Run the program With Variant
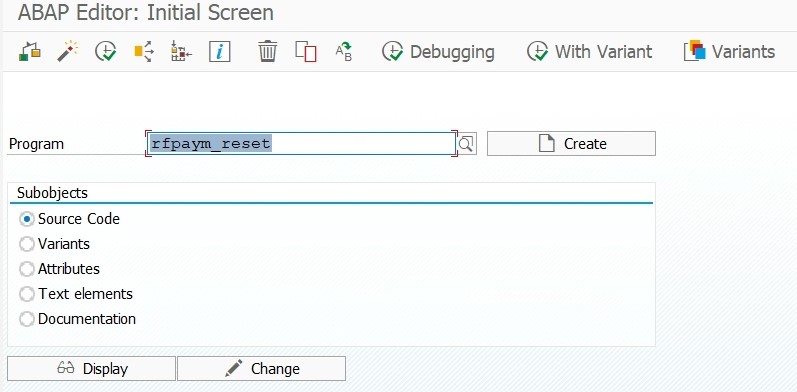Viewport: 797px width, 392px height. (590, 51)
